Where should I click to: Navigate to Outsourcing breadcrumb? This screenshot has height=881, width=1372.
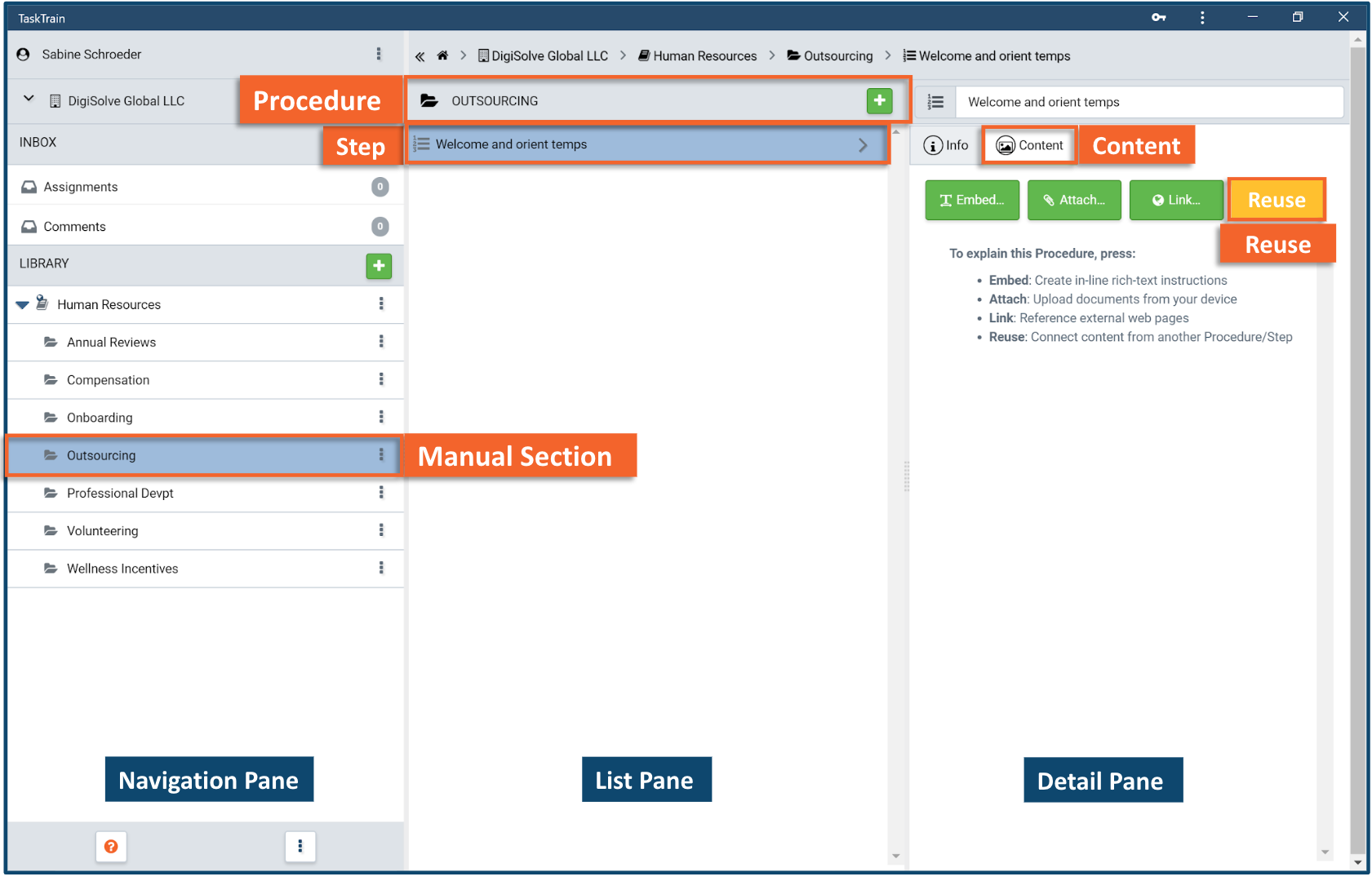(x=830, y=55)
